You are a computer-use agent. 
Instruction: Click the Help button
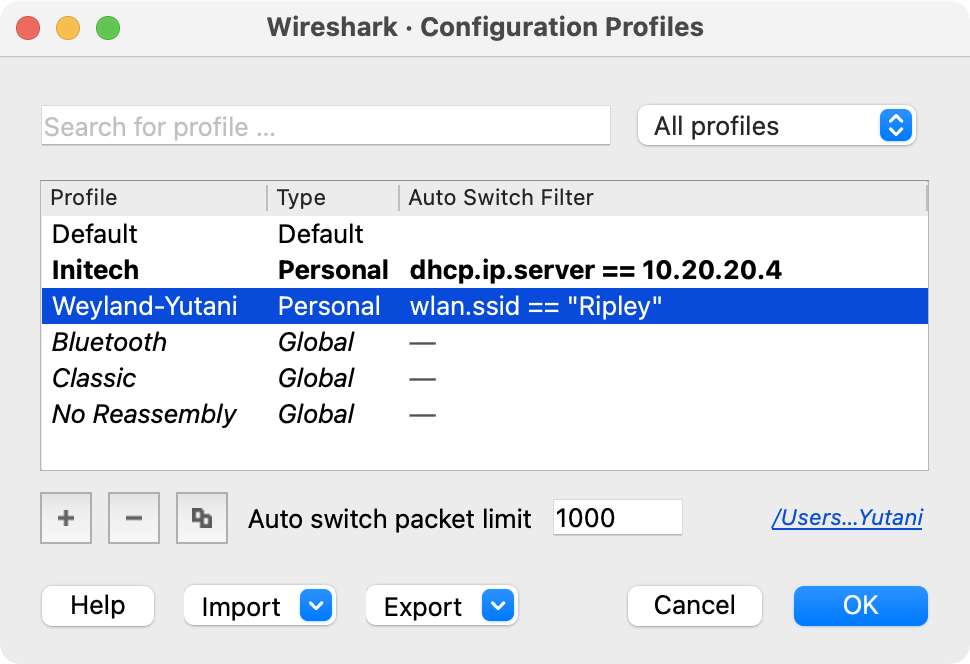[x=97, y=605]
